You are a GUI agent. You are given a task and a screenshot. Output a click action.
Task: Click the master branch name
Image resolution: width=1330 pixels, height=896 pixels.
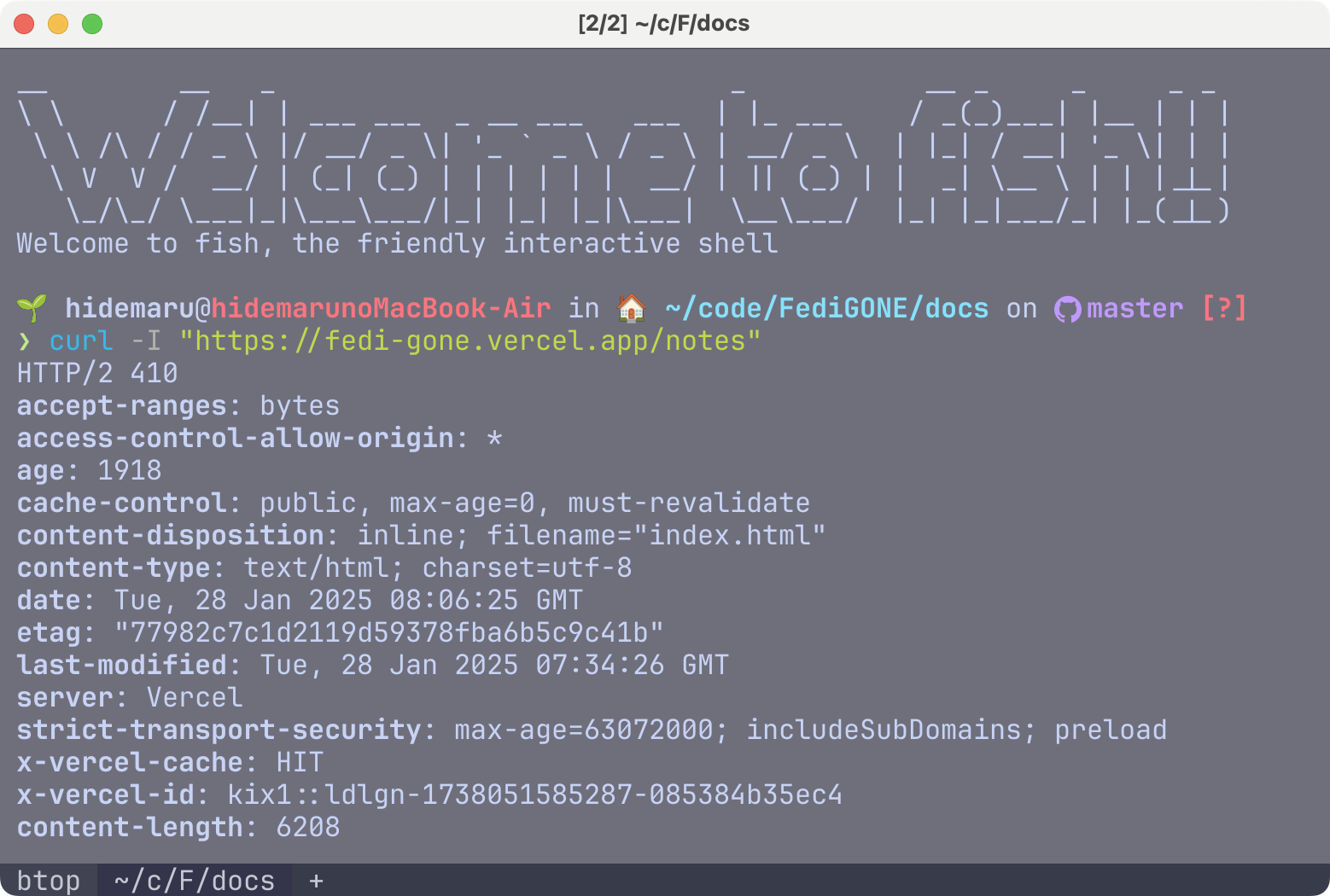(x=1135, y=308)
